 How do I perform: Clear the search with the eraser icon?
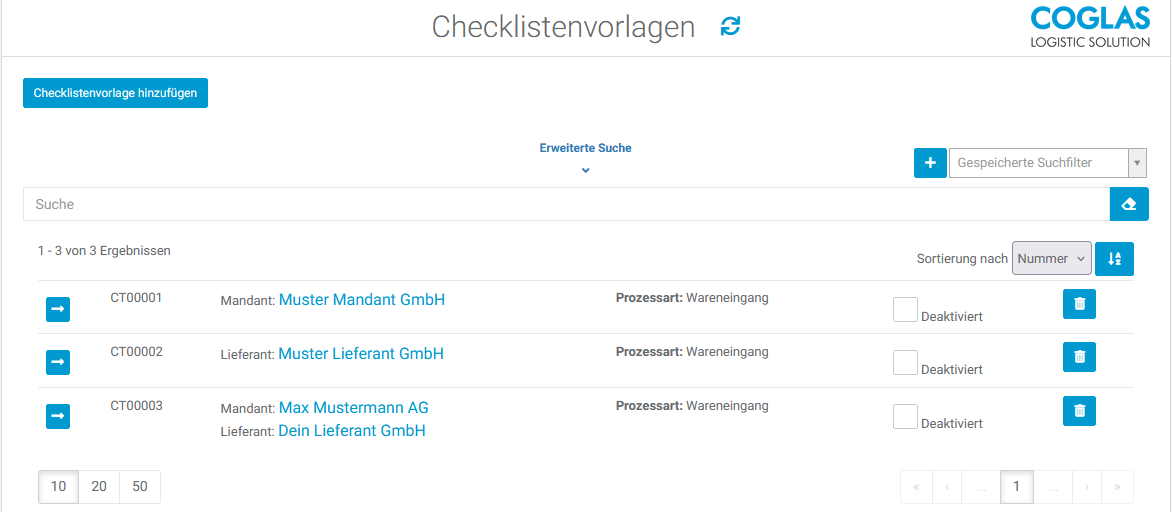1129,204
